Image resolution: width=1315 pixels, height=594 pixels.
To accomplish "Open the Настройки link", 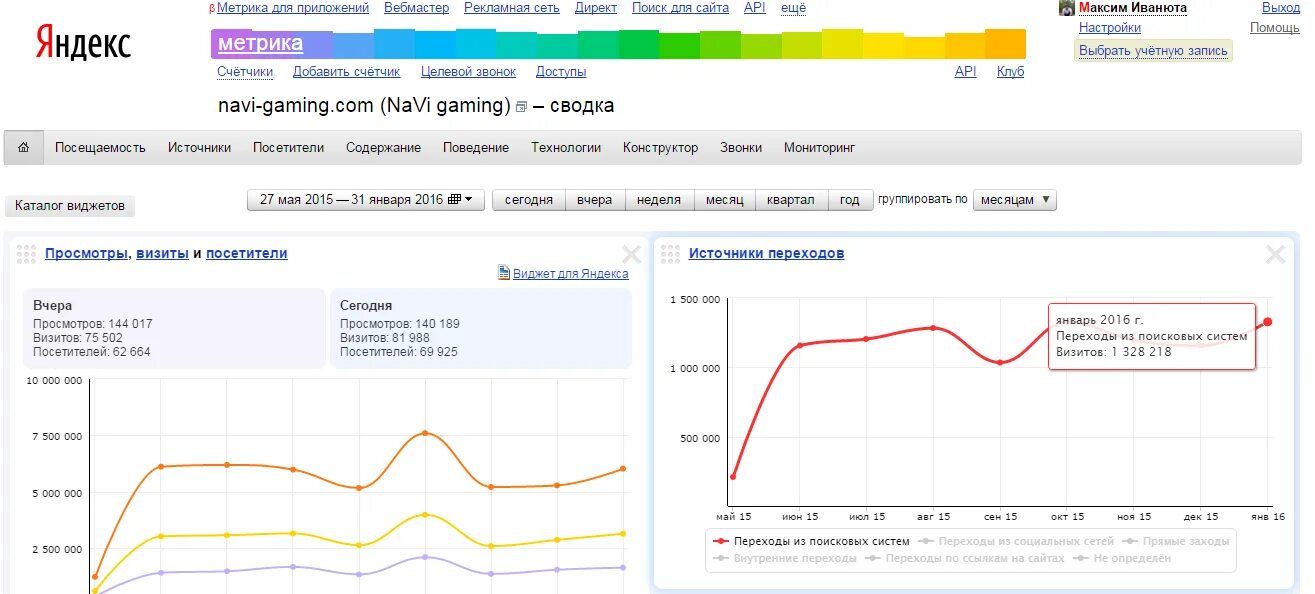I will (1110, 28).
